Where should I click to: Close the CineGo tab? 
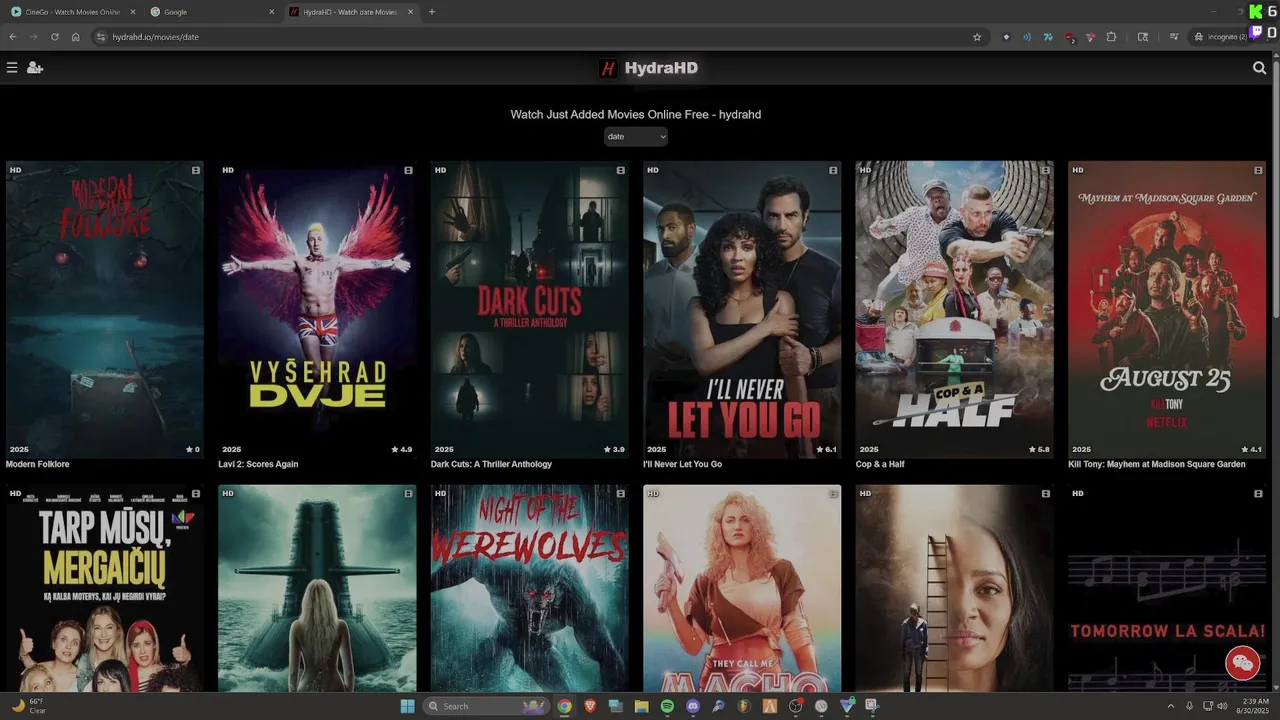pos(133,12)
